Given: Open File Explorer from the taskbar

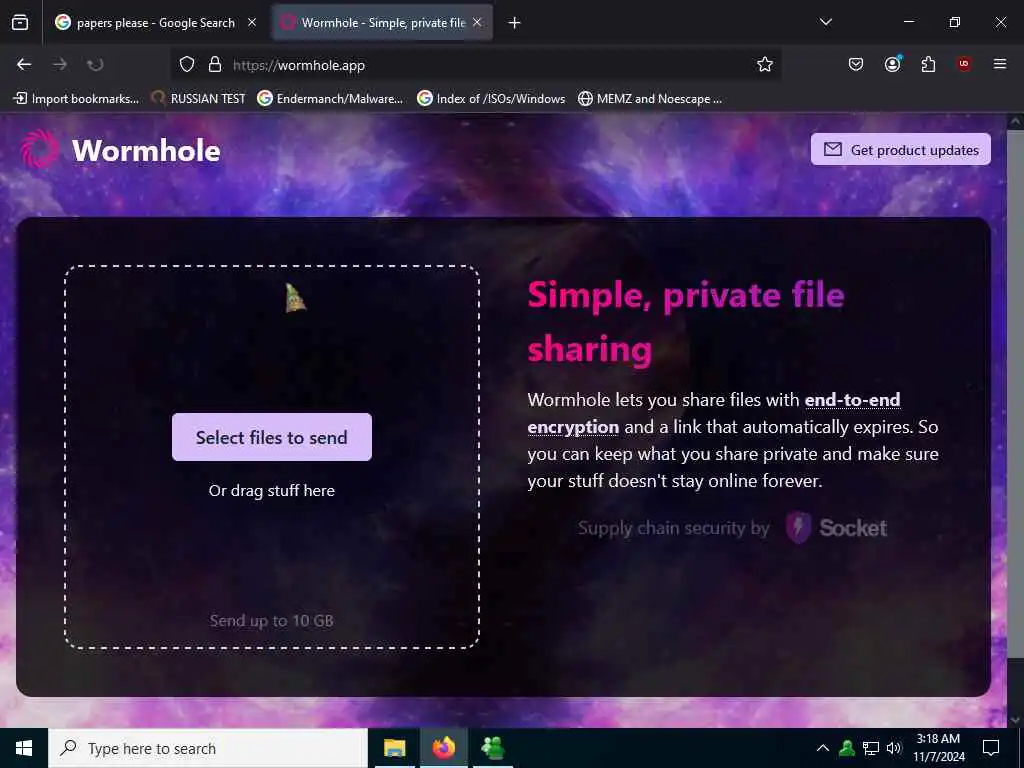Looking at the screenshot, I should [x=394, y=748].
